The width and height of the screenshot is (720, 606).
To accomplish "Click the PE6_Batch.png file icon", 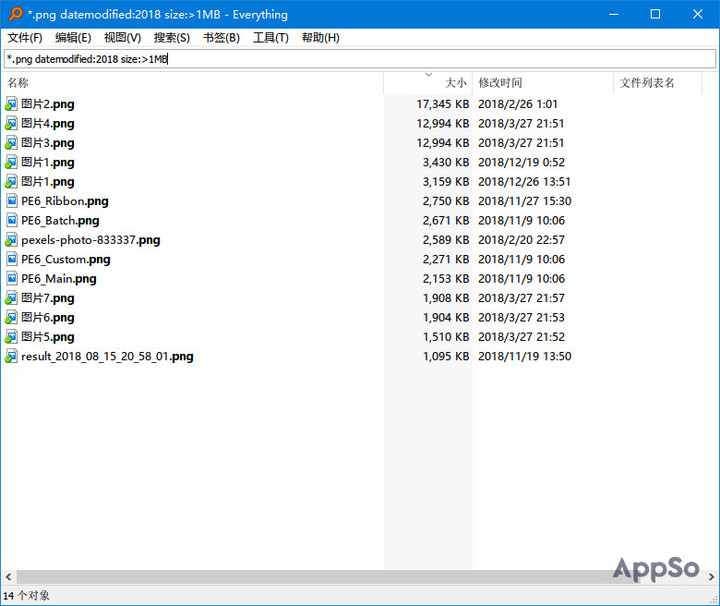I will [x=11, y=220].
